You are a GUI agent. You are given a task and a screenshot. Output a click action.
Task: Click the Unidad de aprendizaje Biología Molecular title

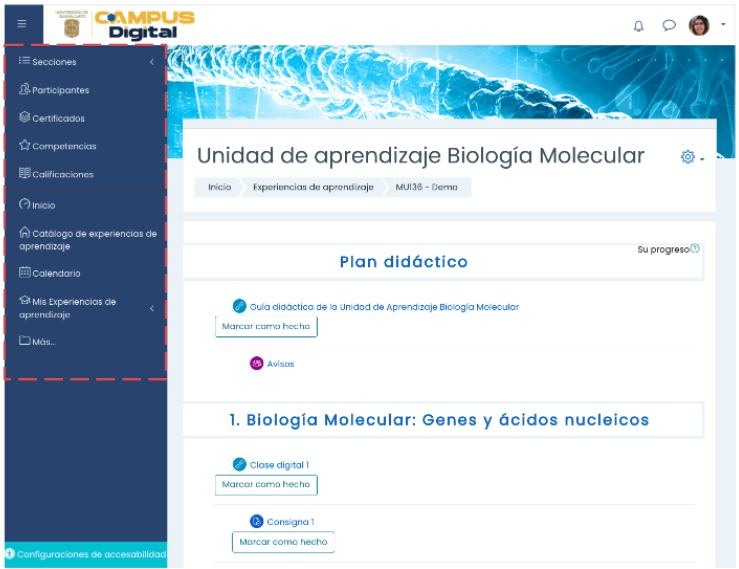(x=420, y=156)
